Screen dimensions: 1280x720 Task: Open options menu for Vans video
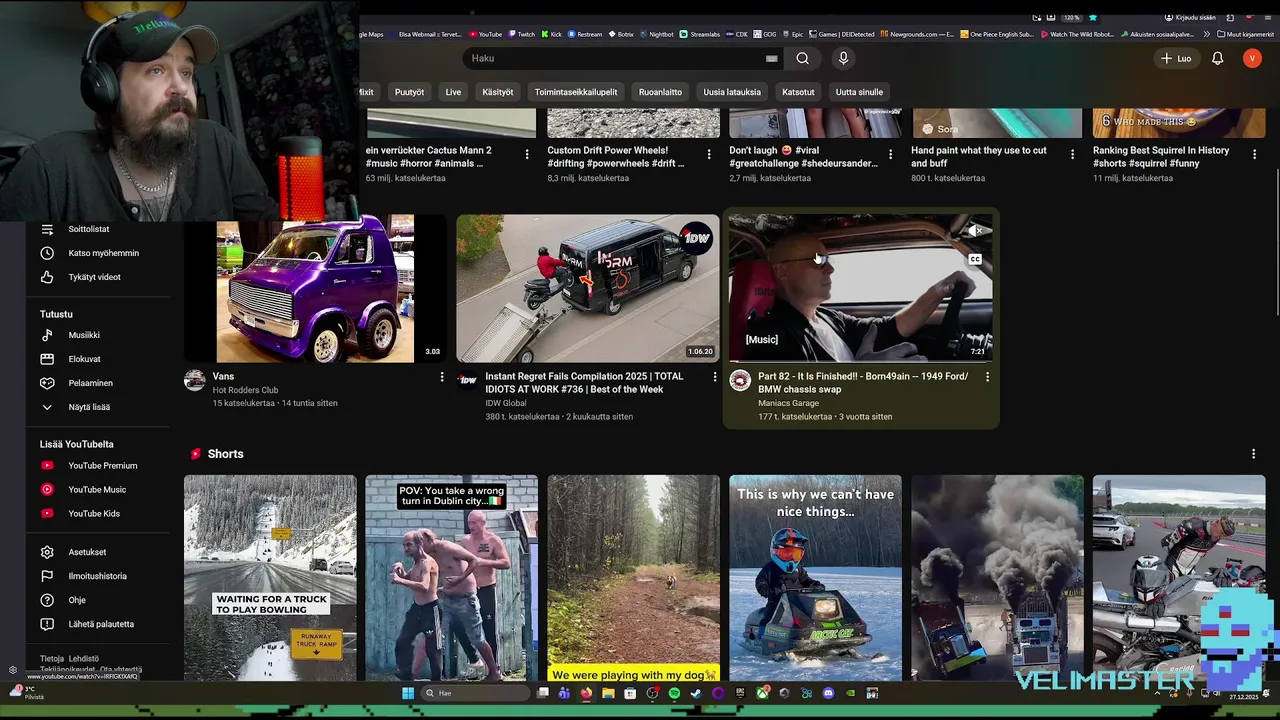(442, 377)
